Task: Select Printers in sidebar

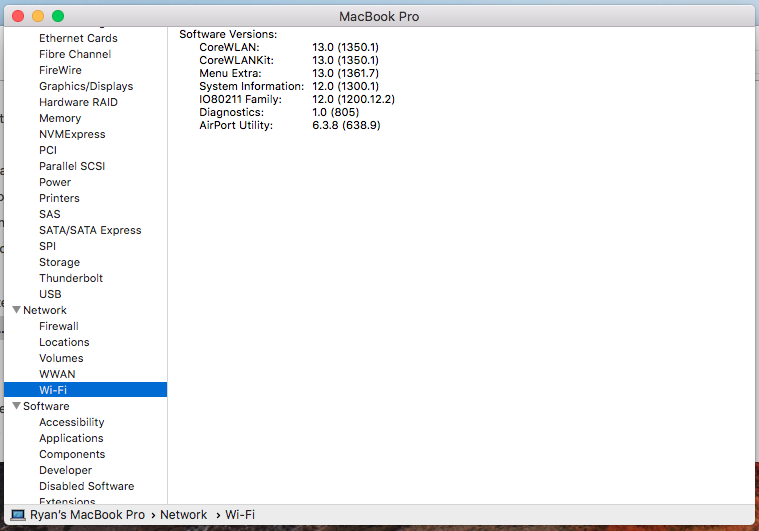Action: click(59, 198)
